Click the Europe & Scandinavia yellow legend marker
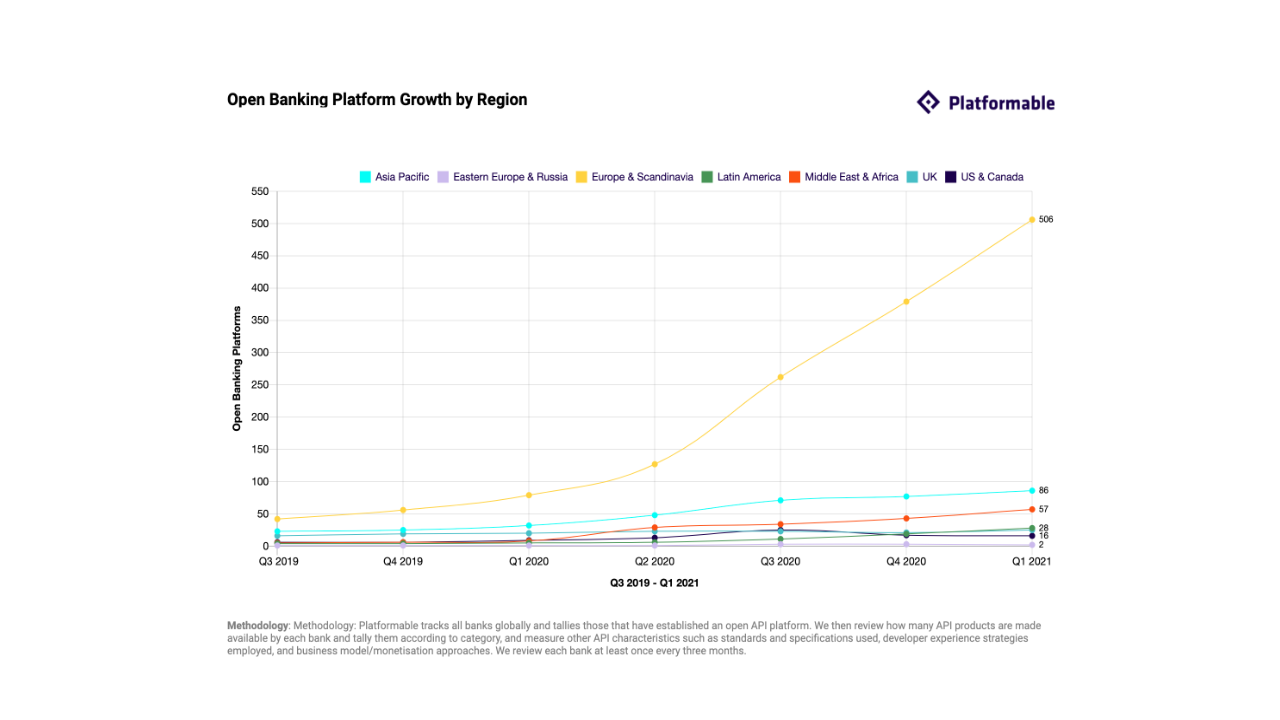 (x=580, y=177)
